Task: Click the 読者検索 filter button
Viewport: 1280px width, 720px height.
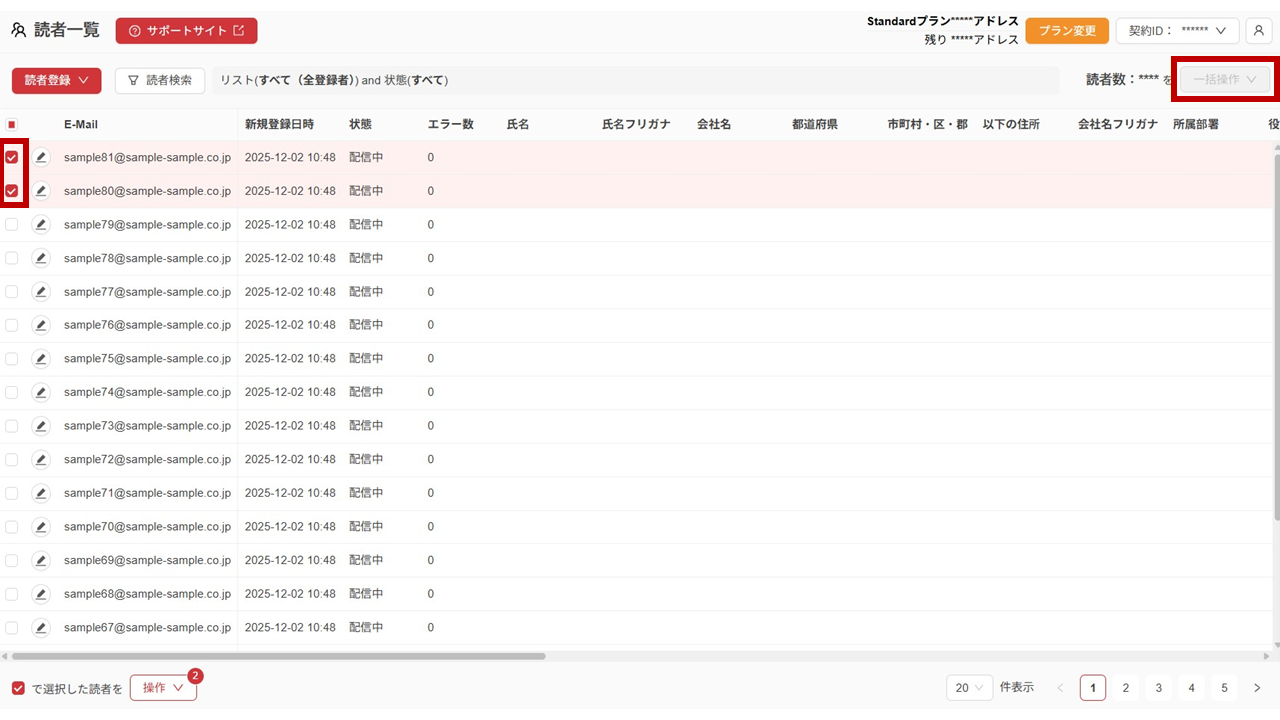Action: 160,80
